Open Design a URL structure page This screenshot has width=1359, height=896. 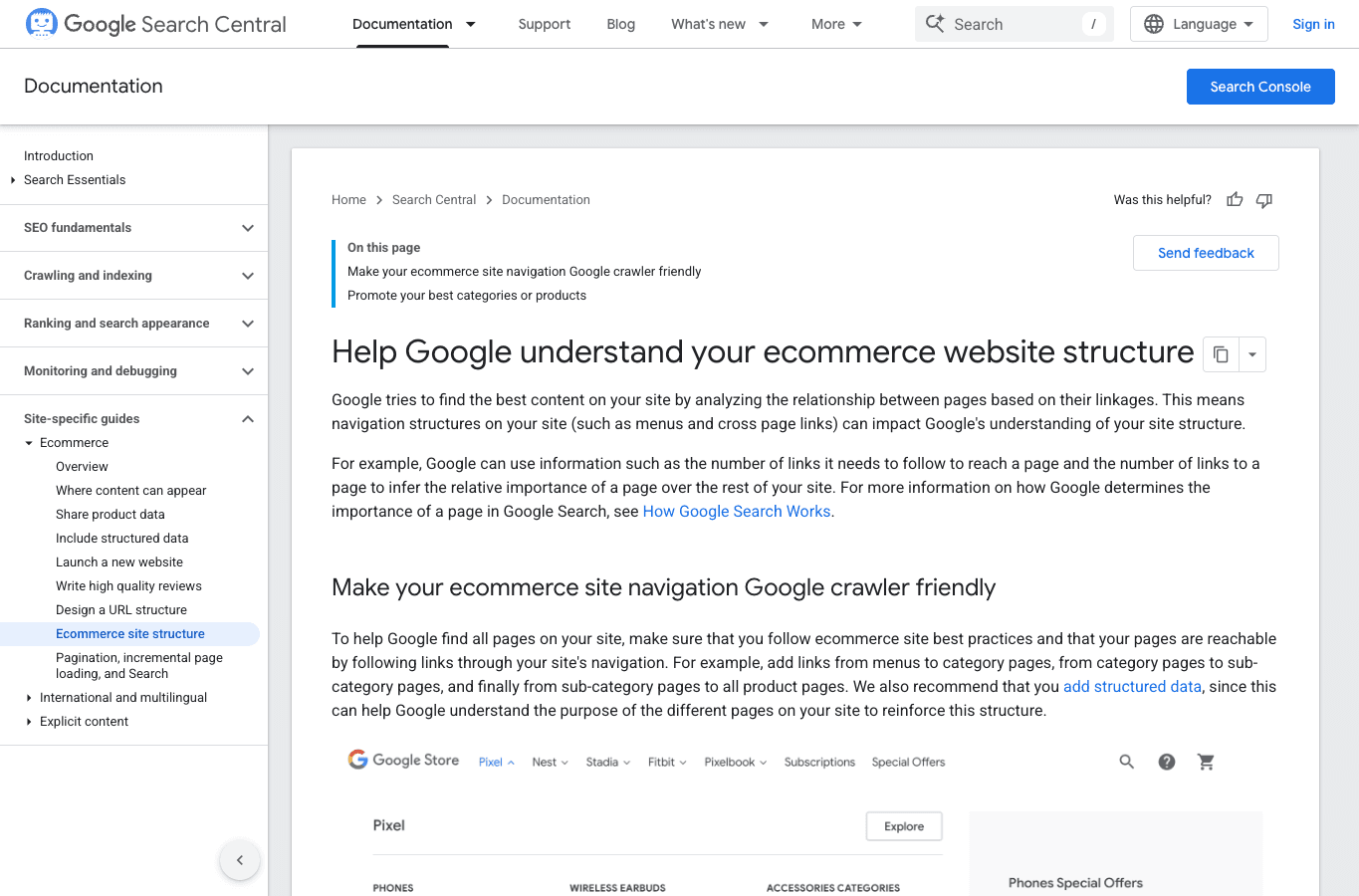tap(121, 610)
